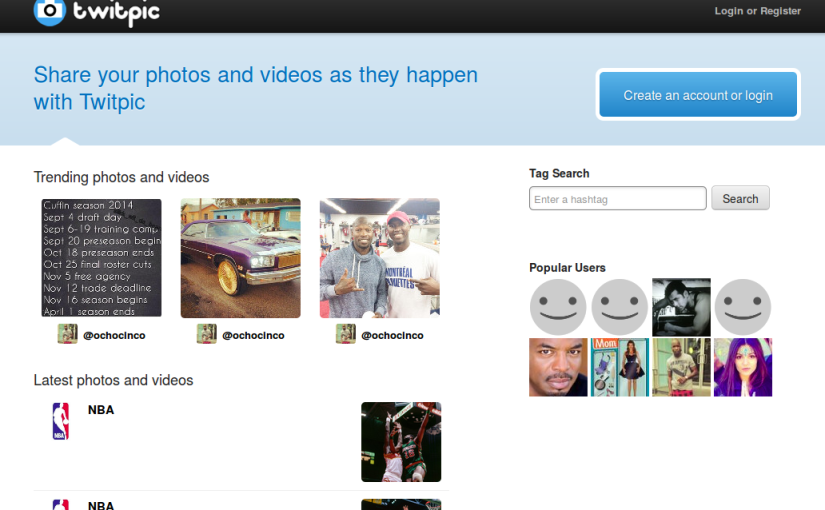Click the Share your photos headline text
The height and width of the screenshot is (510, 825).
click(256, 88)
